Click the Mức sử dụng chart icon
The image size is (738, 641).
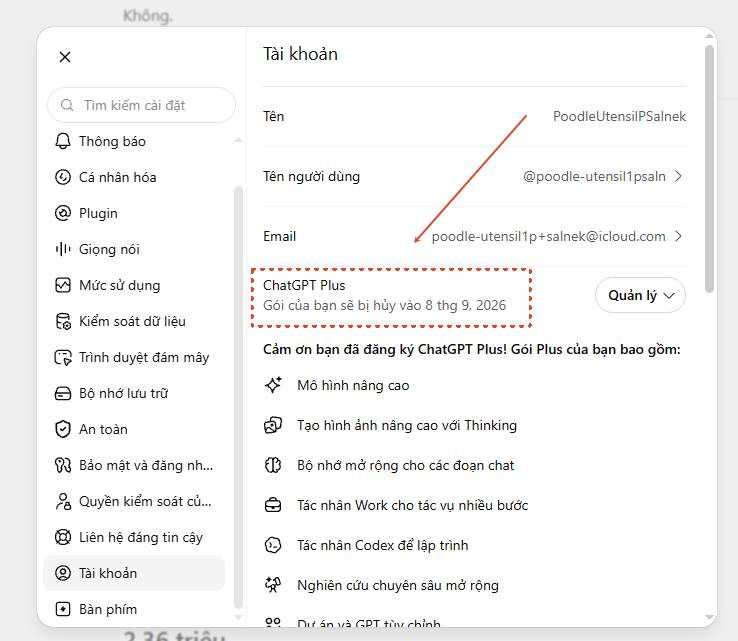(63, 285)
